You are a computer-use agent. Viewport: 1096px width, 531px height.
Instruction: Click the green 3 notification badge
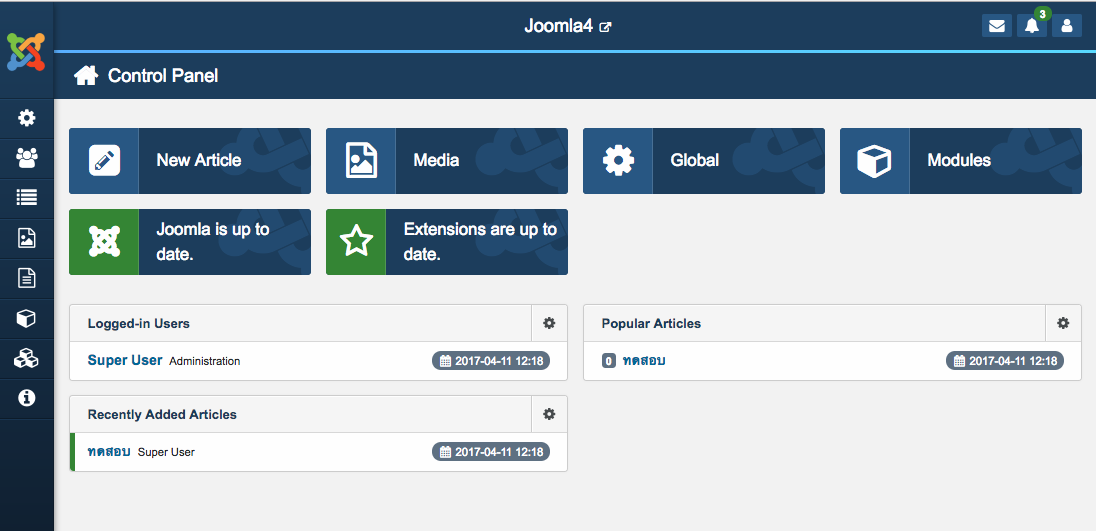(1042, 13)
